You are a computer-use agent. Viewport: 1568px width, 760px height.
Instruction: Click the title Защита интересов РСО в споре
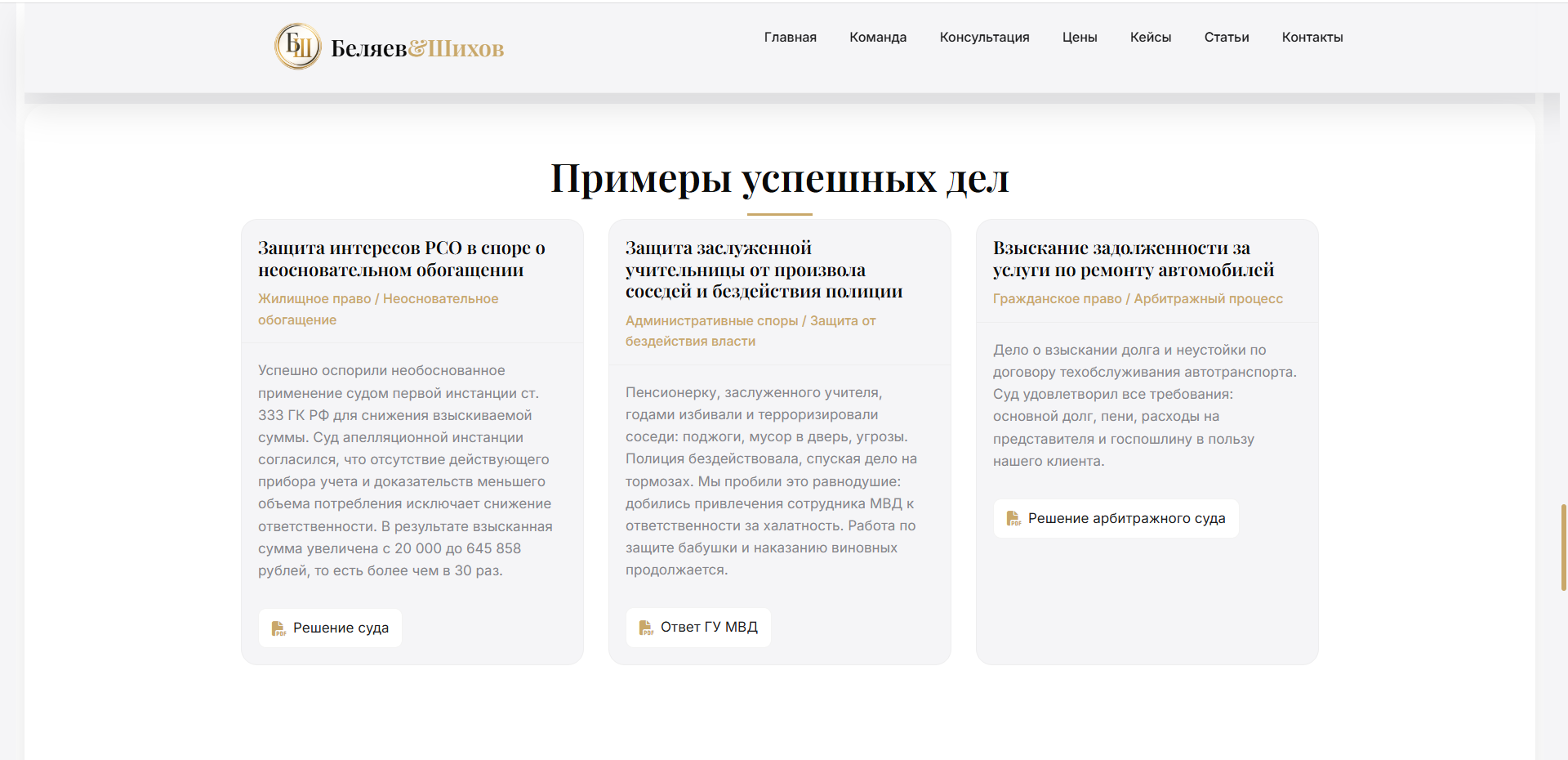[402, 259]
